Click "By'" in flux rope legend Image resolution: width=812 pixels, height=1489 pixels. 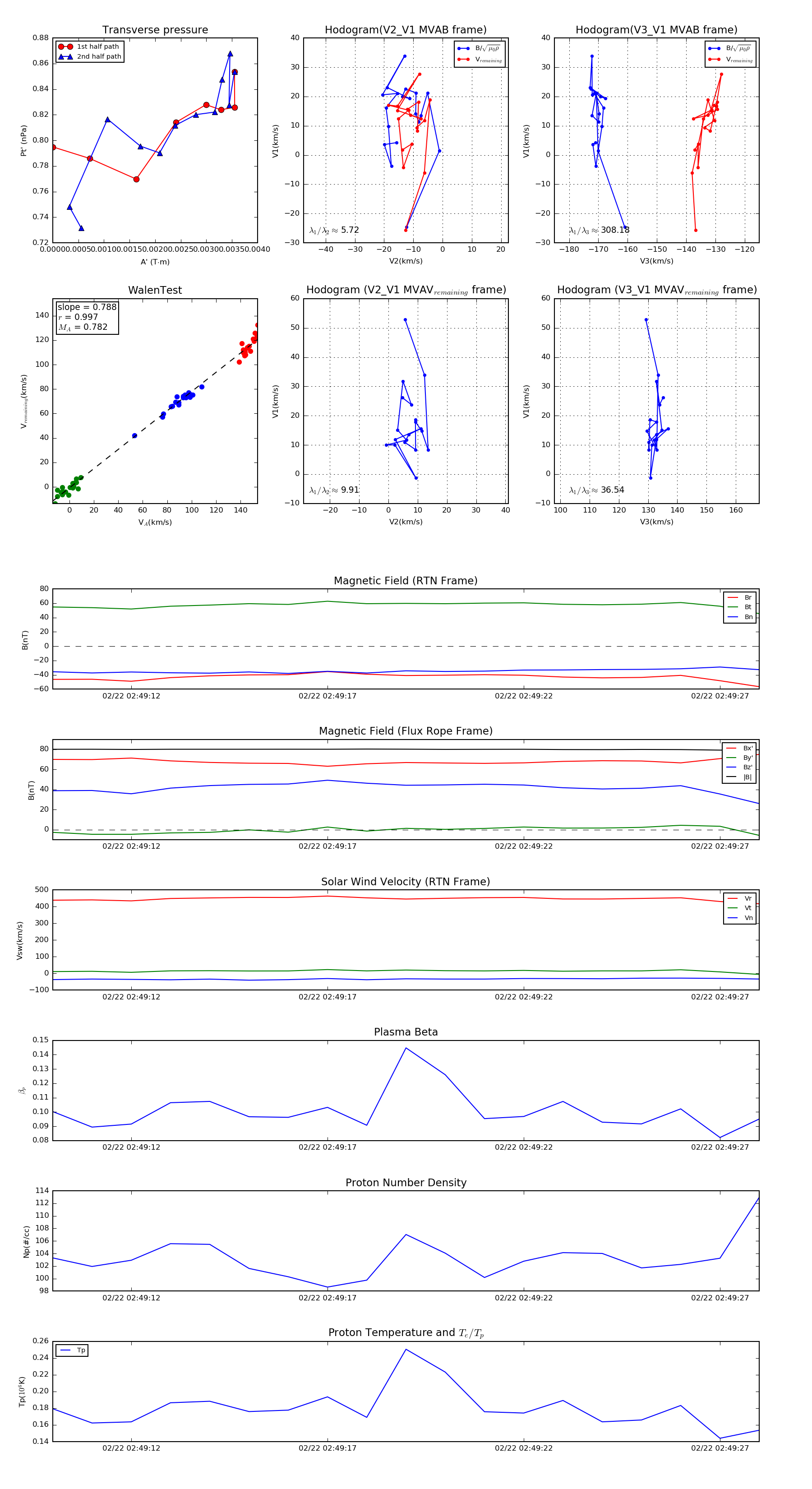coord(739,758)
